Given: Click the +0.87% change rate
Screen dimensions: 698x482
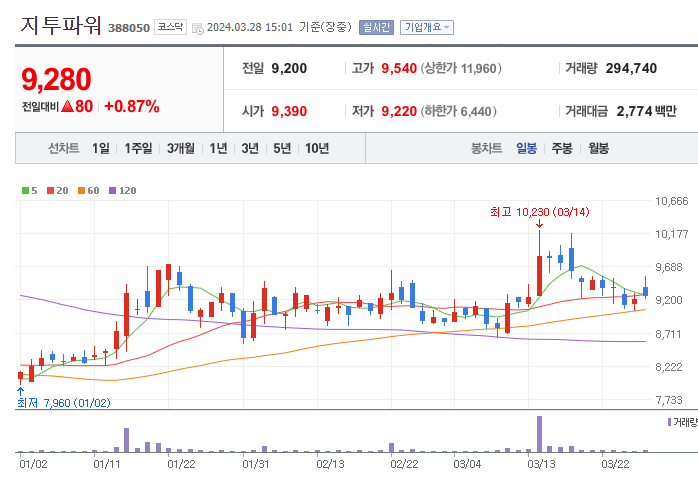Looking at the screenshot, I should tap(132, 106).
